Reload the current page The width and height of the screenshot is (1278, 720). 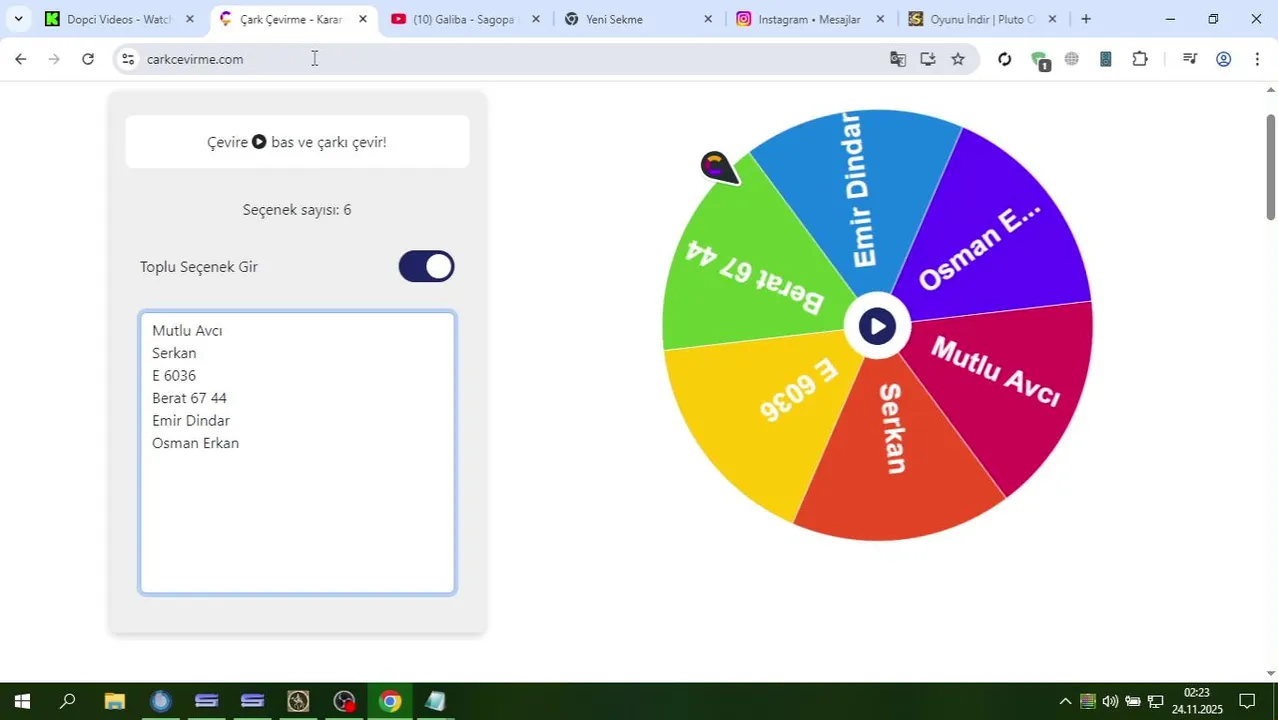(x=88, y=59)
